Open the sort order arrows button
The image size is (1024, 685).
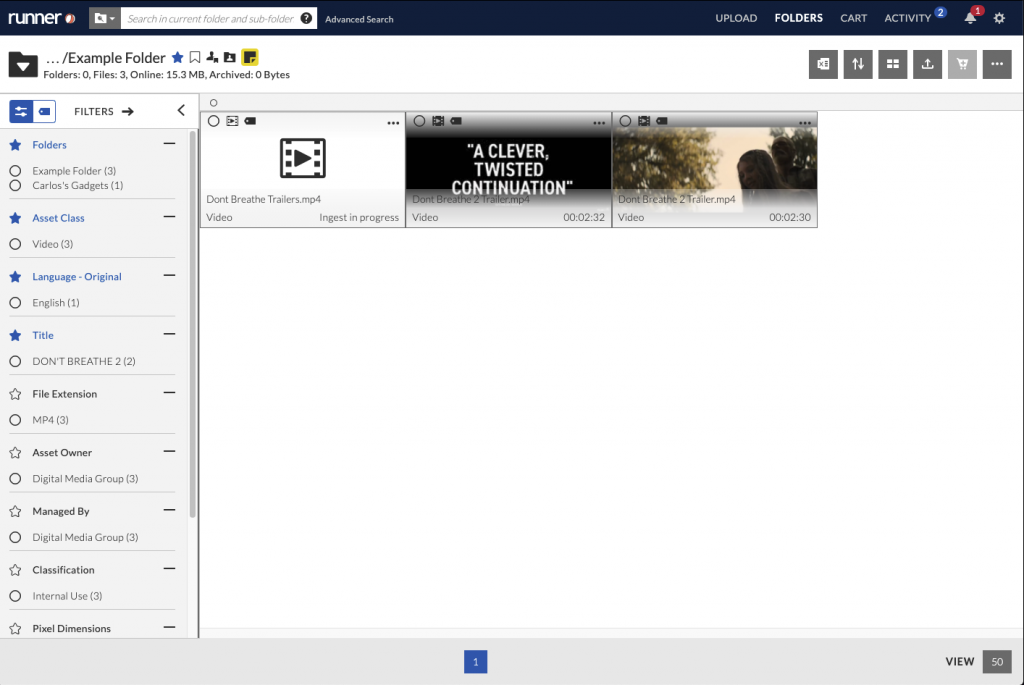click(858, 64)
